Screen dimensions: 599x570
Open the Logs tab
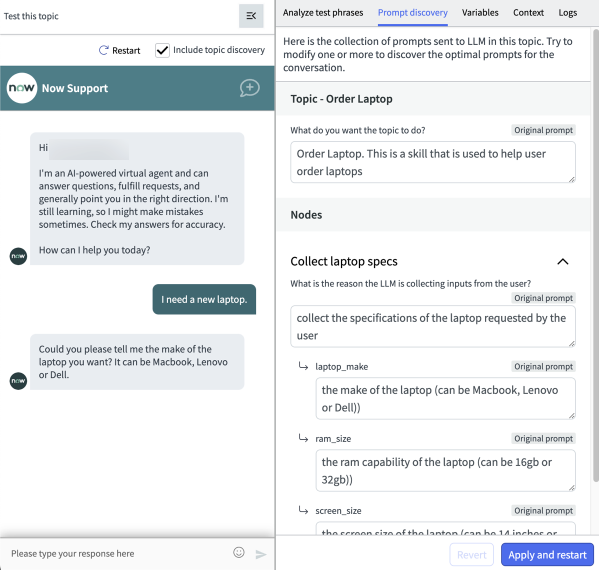[x=568, y=13]
